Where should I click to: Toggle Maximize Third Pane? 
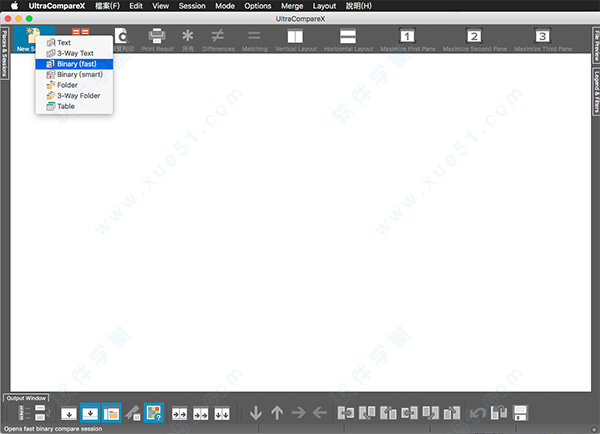point(542,40)
